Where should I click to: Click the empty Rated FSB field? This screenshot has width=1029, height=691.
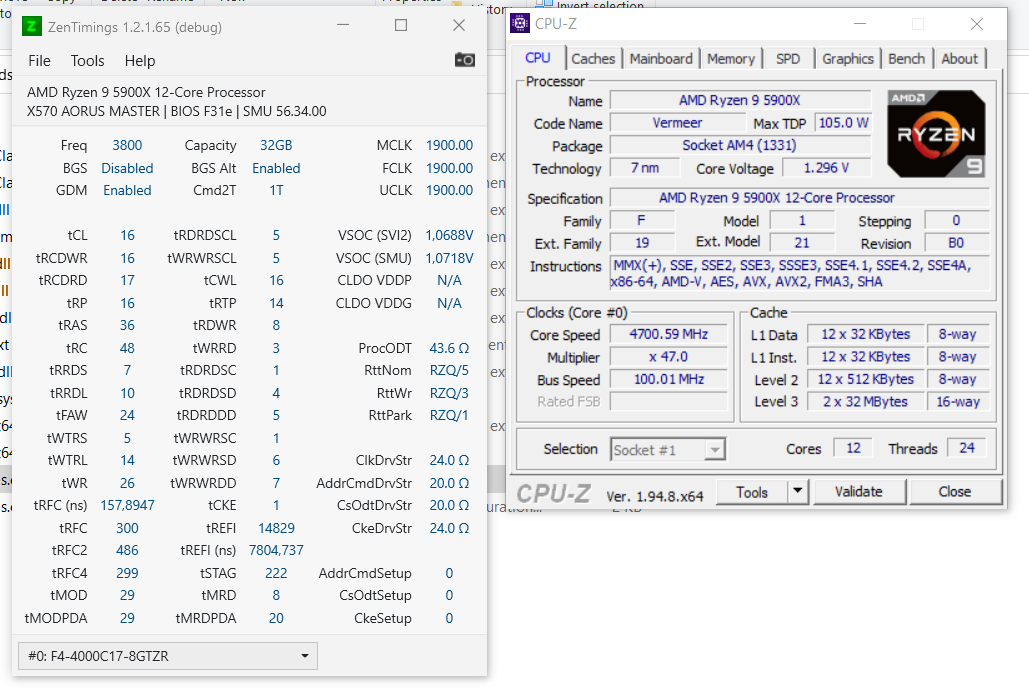click(x=669, y=402)
